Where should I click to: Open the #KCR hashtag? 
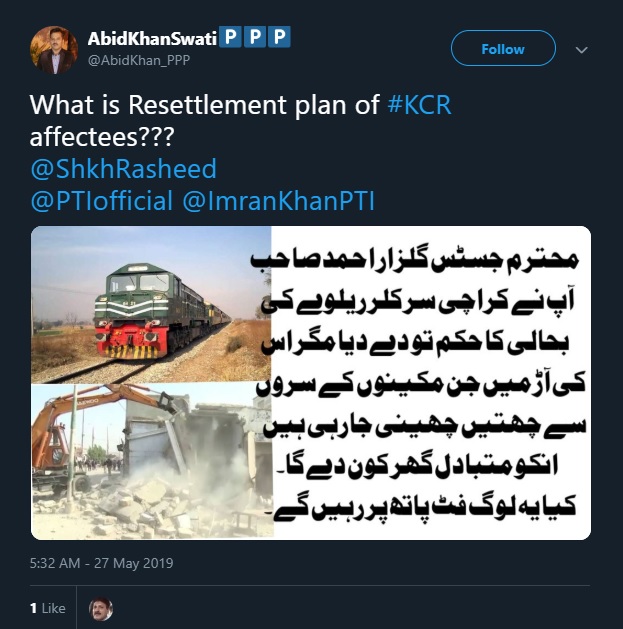pyautogui.click(x=420, y=105)
